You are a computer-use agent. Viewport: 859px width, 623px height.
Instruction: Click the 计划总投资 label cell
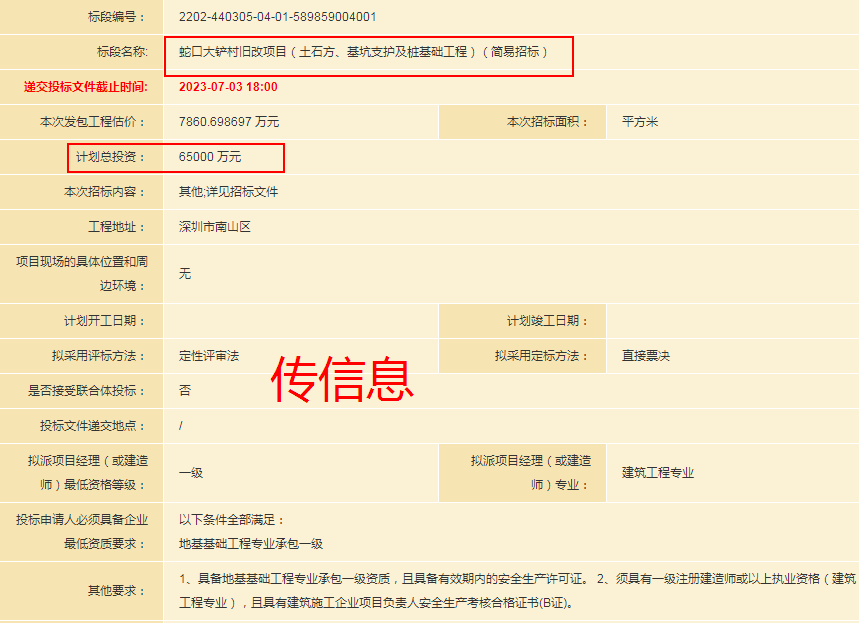[x=105, y=157]
